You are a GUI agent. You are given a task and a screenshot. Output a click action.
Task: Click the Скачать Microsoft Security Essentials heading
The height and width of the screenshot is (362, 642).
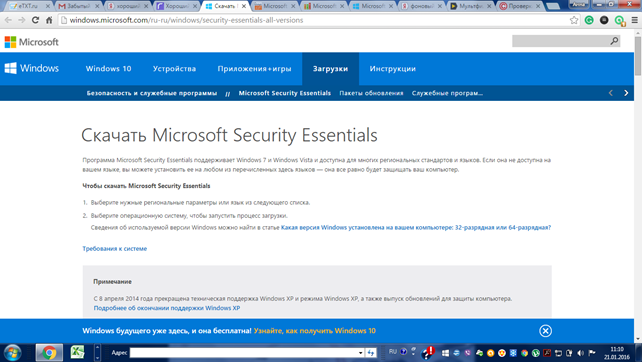pos(229,135)
